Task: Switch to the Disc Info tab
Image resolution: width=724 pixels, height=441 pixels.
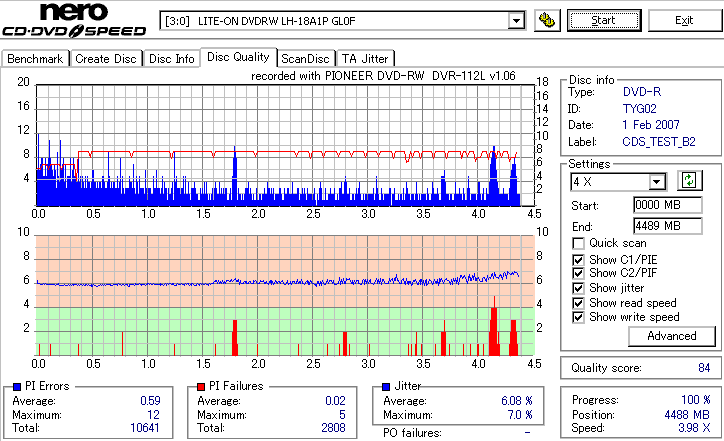Action: point(171,59)
